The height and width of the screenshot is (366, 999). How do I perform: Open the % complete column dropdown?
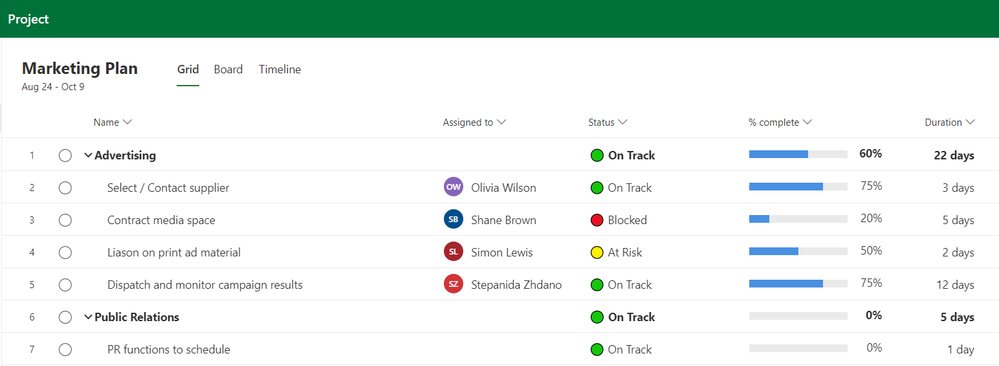(807, 122)
